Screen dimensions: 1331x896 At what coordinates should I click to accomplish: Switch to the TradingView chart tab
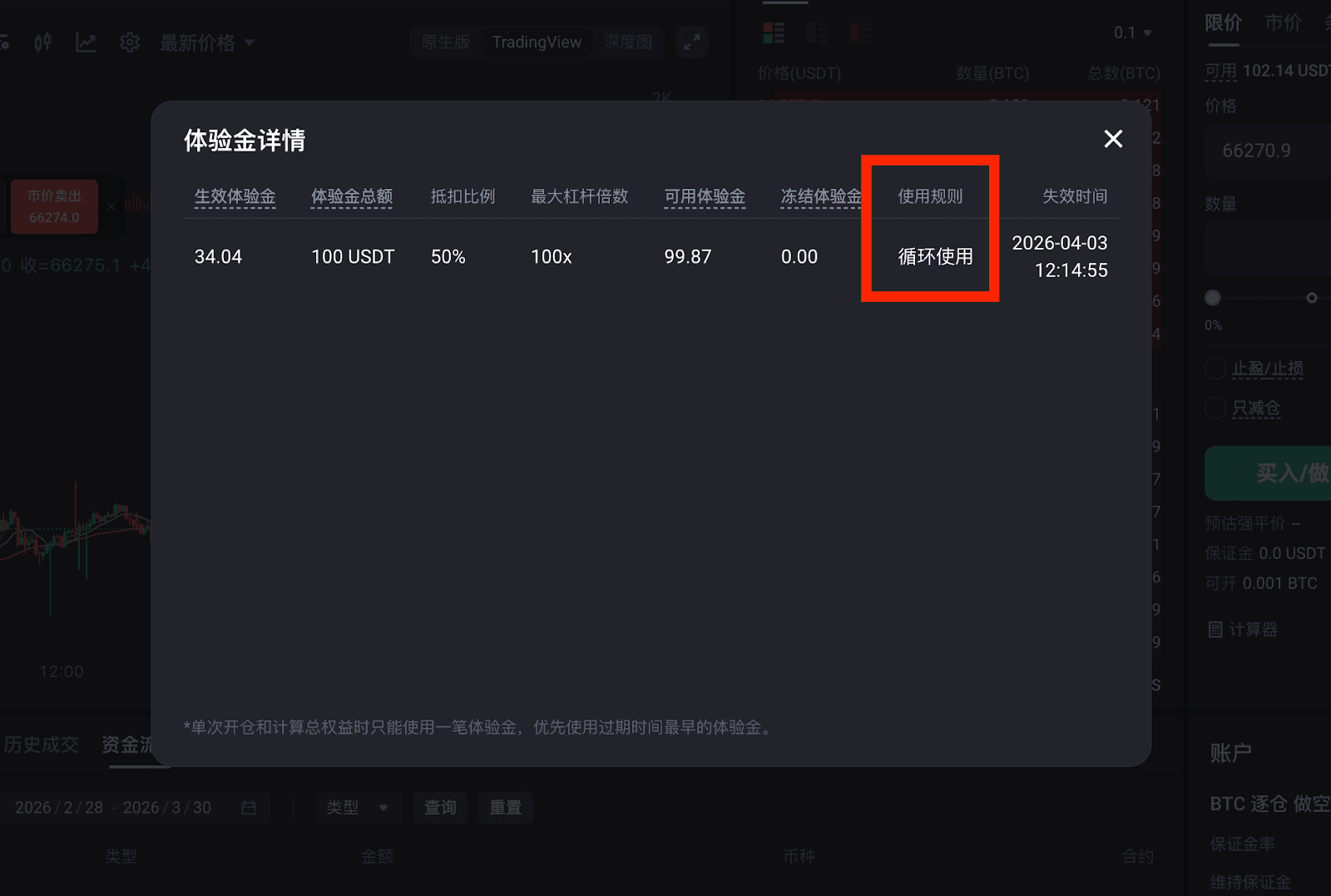tap(537, 42)
